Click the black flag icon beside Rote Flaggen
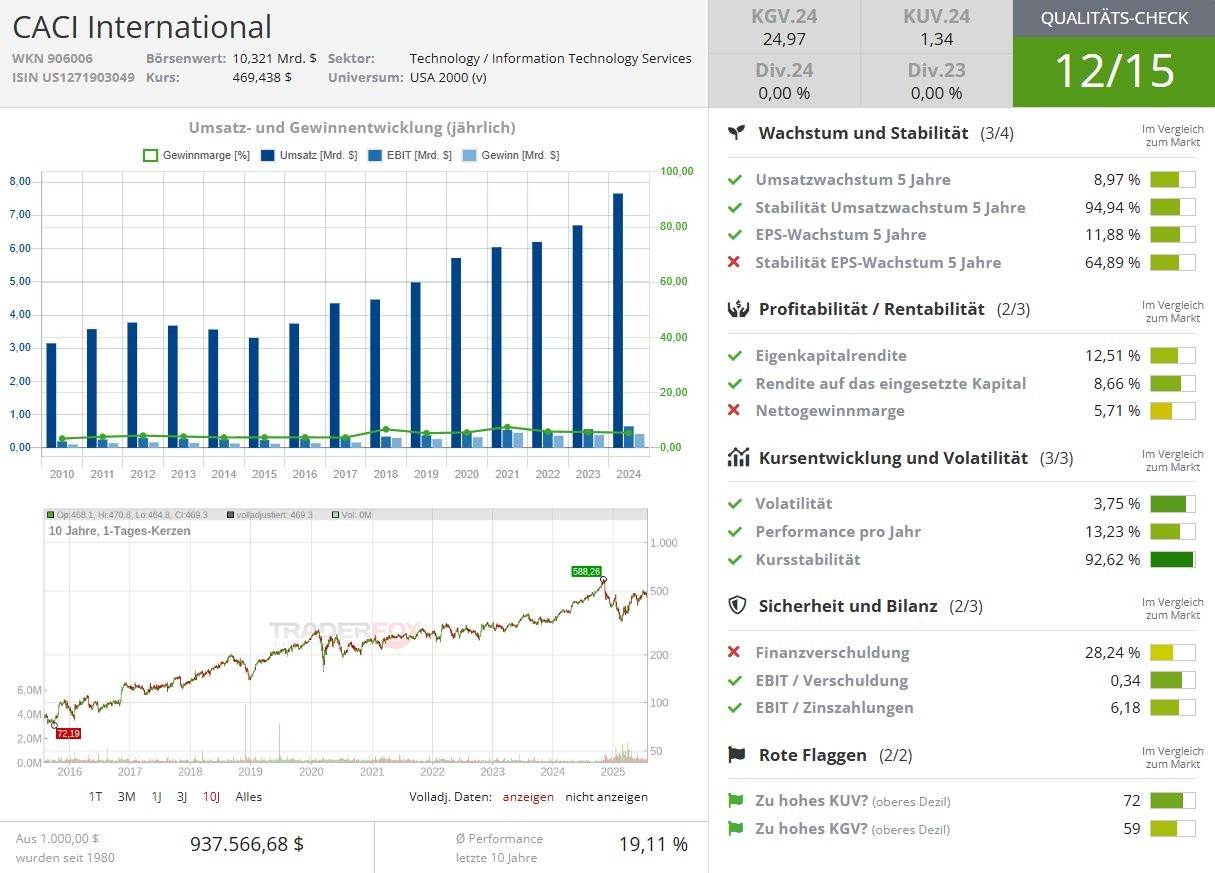 pos(737,754)
